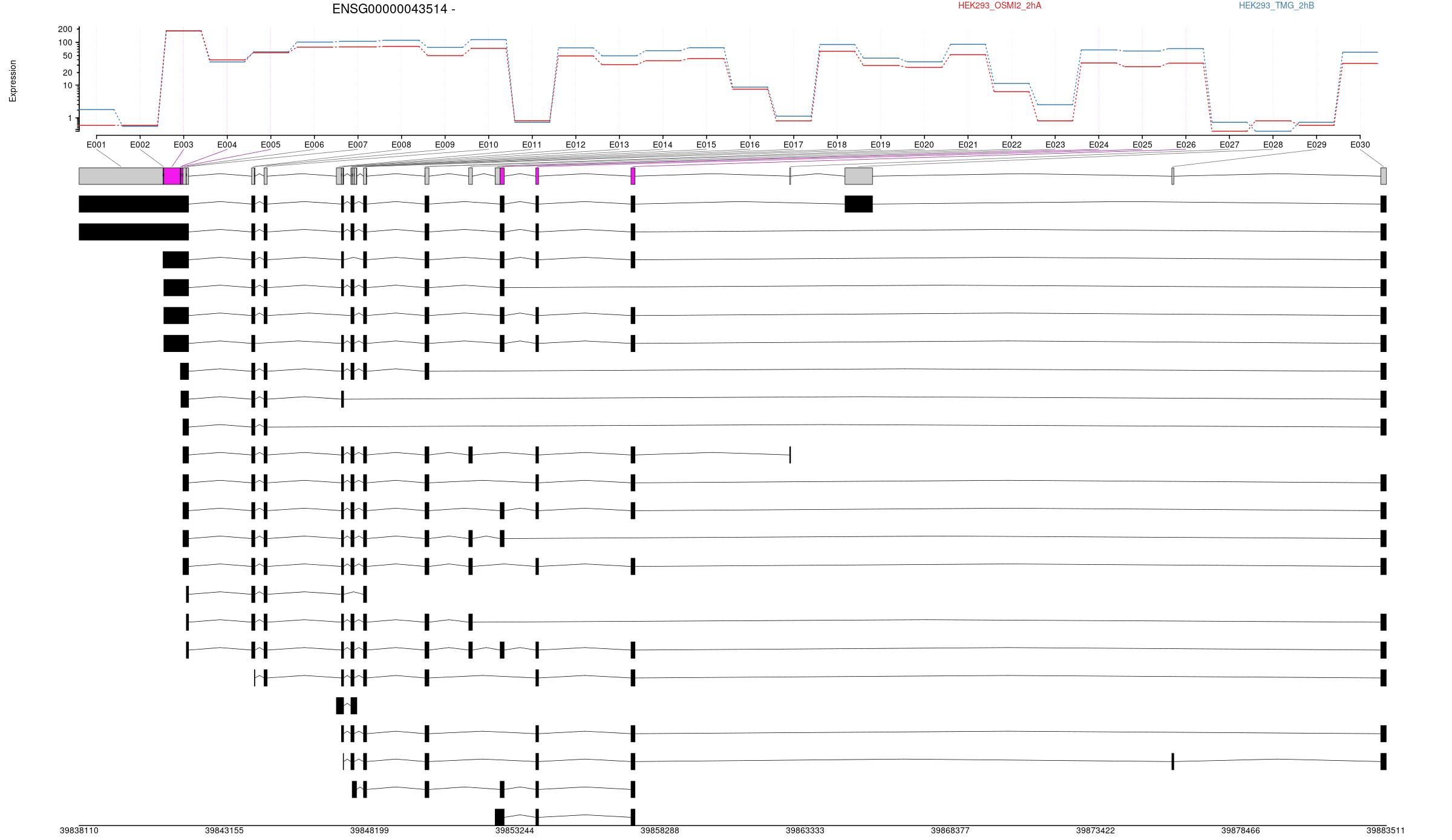This screenshot has width=1452, height=840.
Task: Click y-axis tick value 200
Action: click(x=65, y=29)
